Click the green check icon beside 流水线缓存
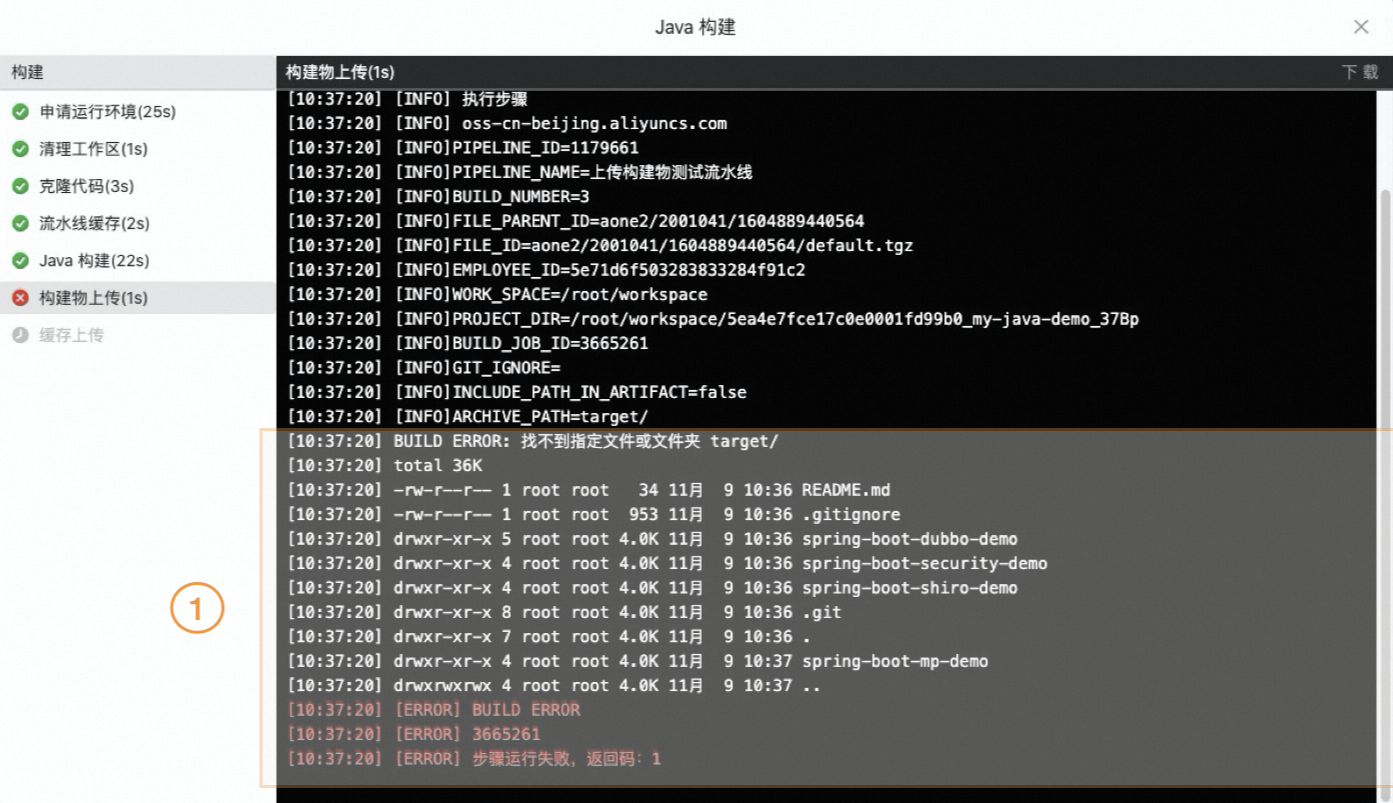1393x803 pixels. click(20, 223)
